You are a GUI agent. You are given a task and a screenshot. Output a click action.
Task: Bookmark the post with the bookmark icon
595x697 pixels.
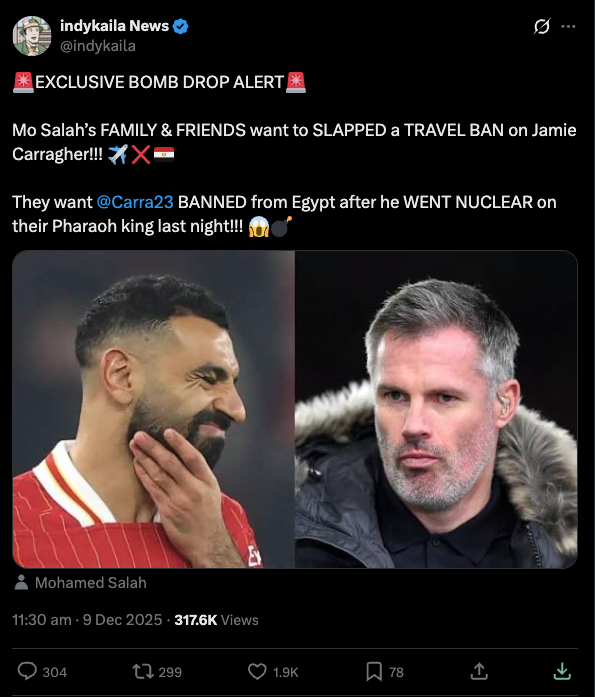pos(374,671)
